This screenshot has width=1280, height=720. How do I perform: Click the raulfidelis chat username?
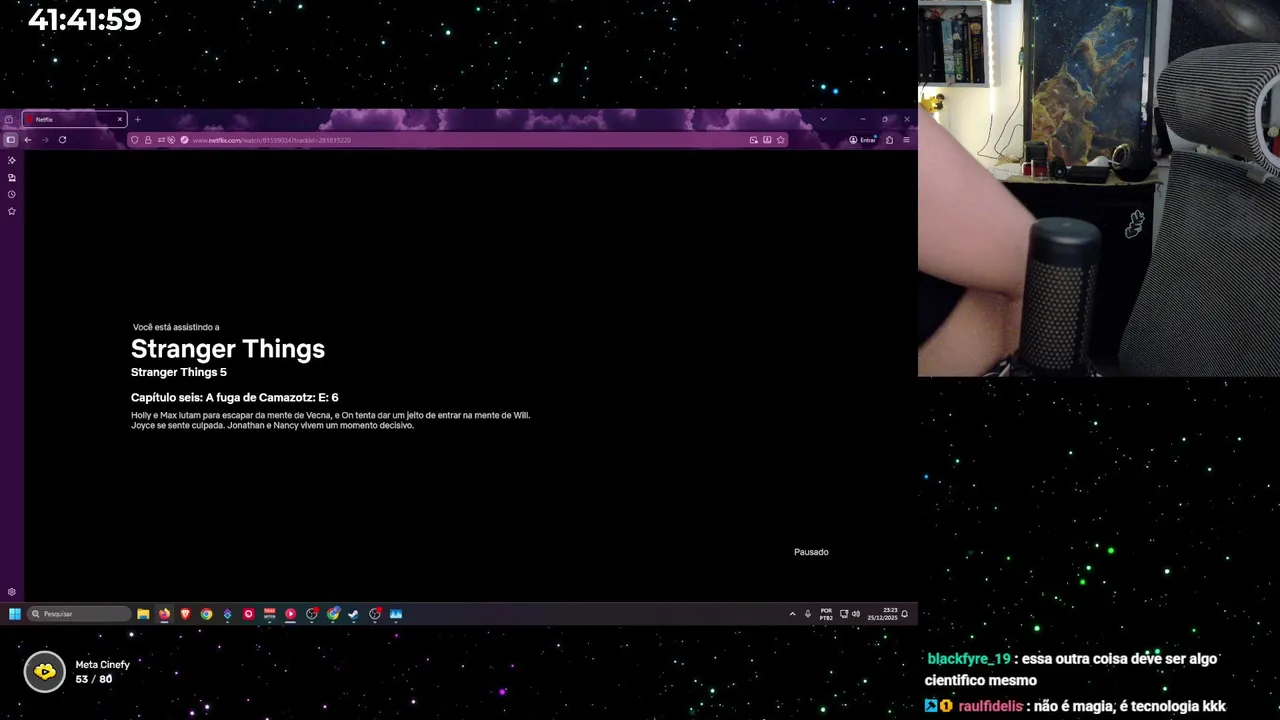point(990,706)
